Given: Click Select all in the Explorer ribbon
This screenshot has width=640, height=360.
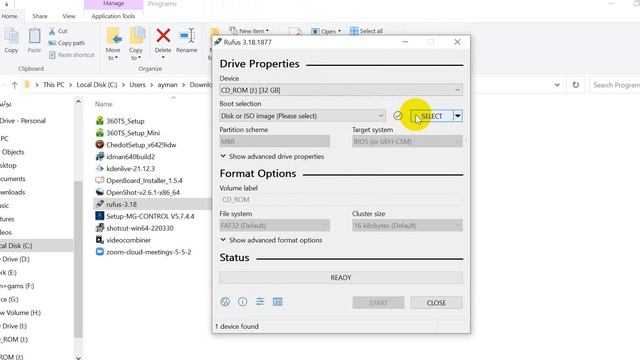Looking at the screenshot, I should (367, 31).
